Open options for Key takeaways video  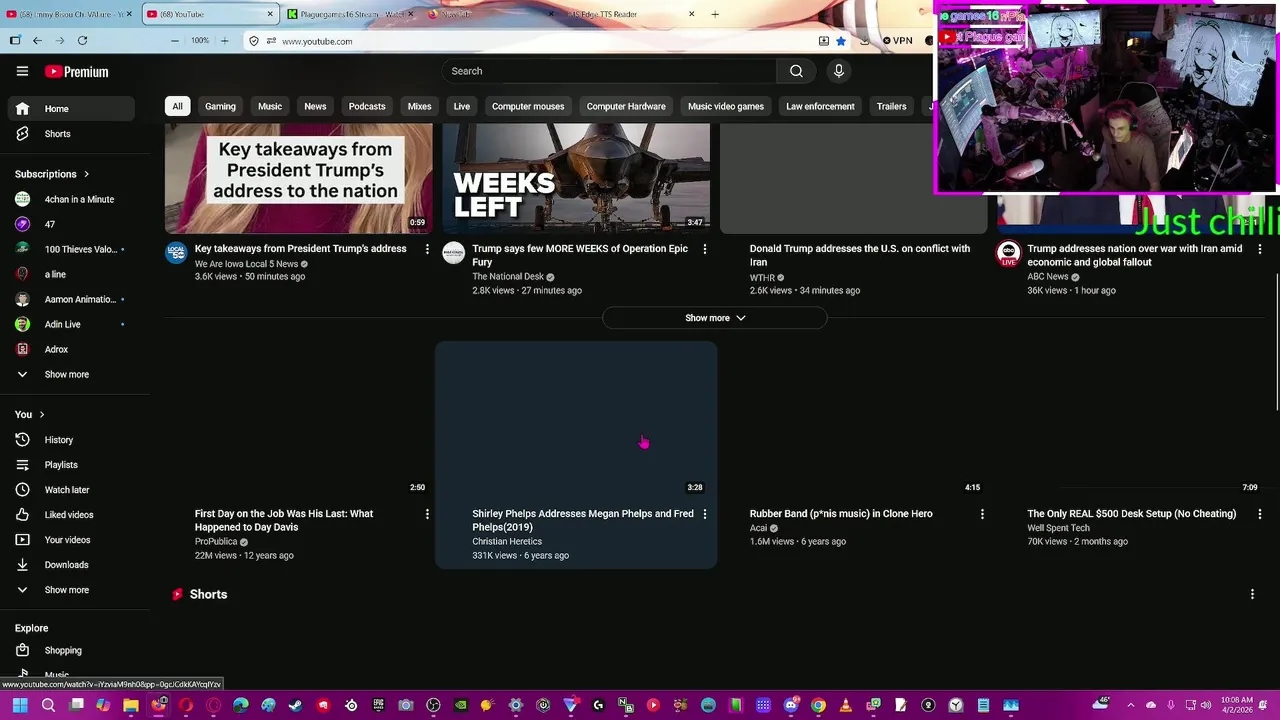pos(427,249)
